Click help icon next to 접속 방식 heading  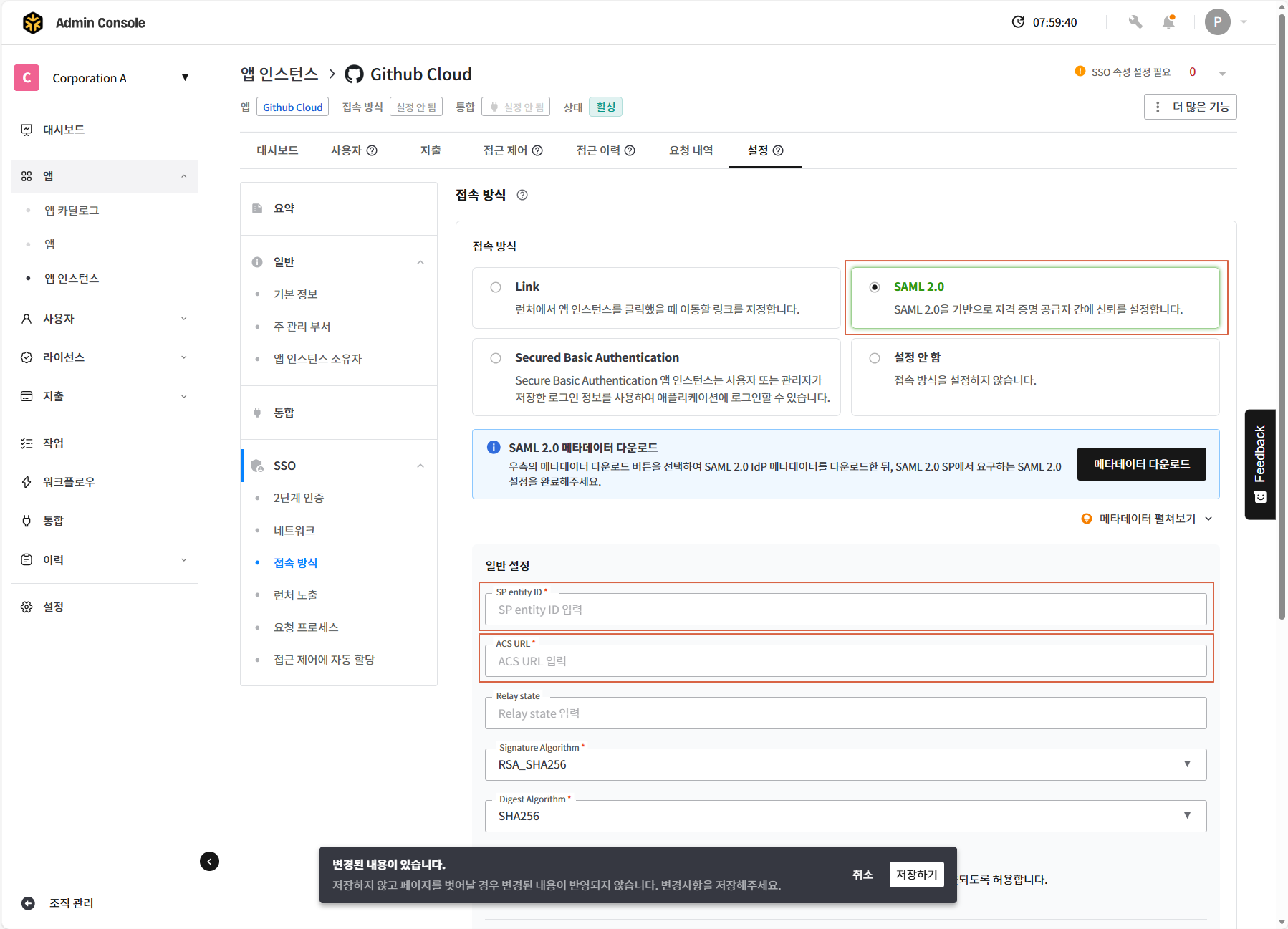[x=522, y=195]
